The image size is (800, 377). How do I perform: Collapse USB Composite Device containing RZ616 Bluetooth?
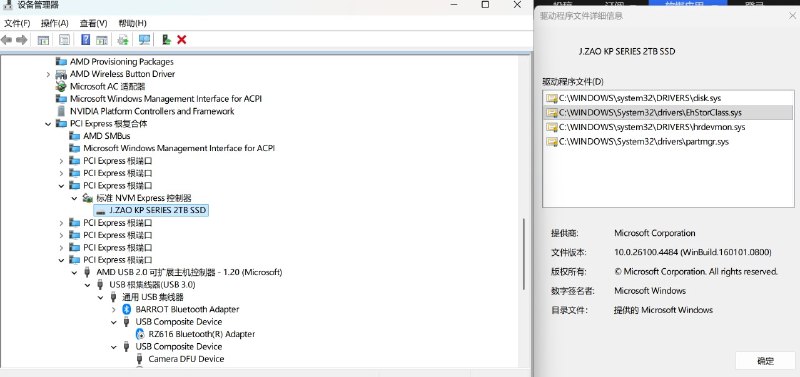[x=114, y=322]
